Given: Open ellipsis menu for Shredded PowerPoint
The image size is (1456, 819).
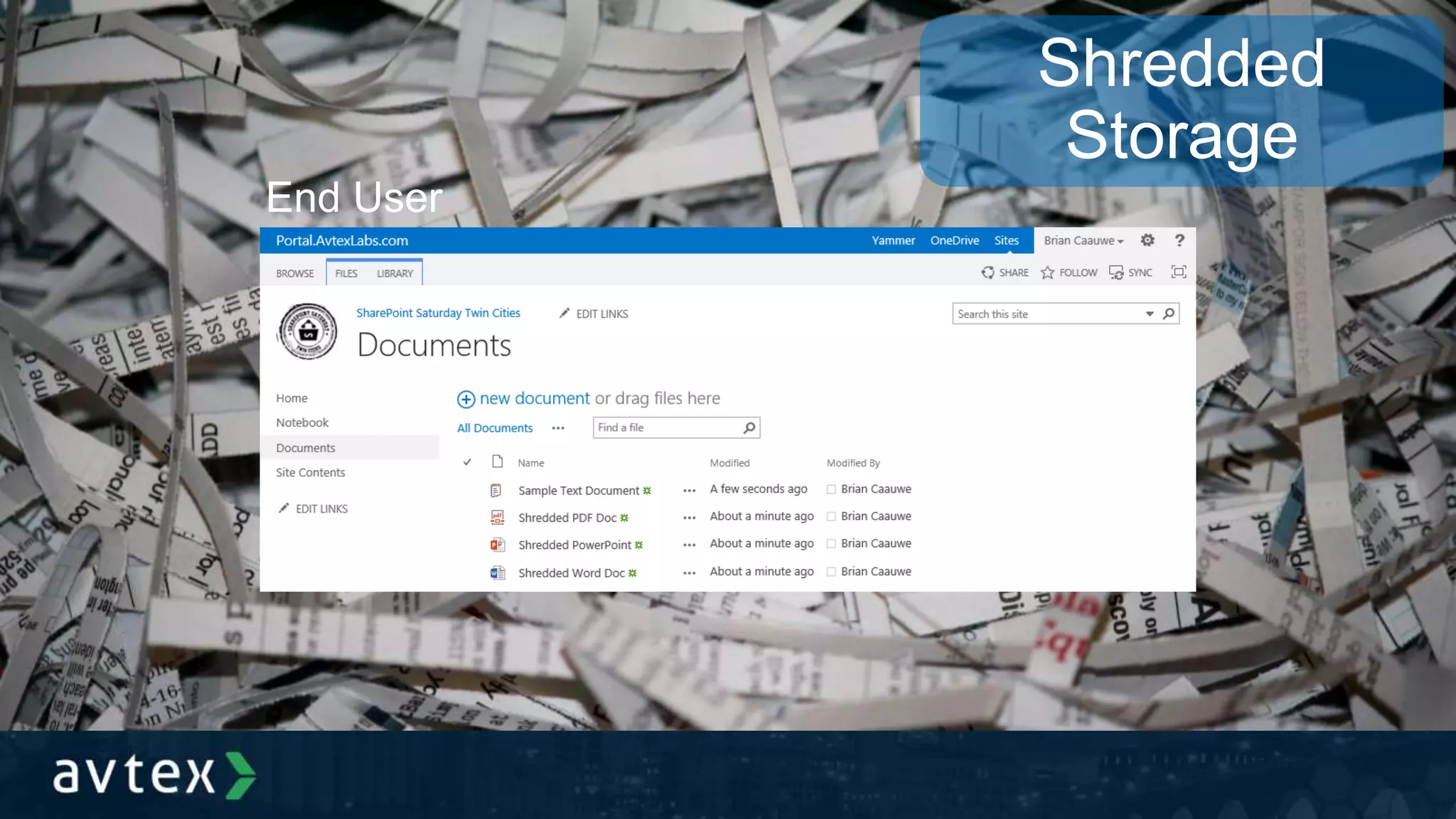Looking at the screenshot, I should (689, 545).
